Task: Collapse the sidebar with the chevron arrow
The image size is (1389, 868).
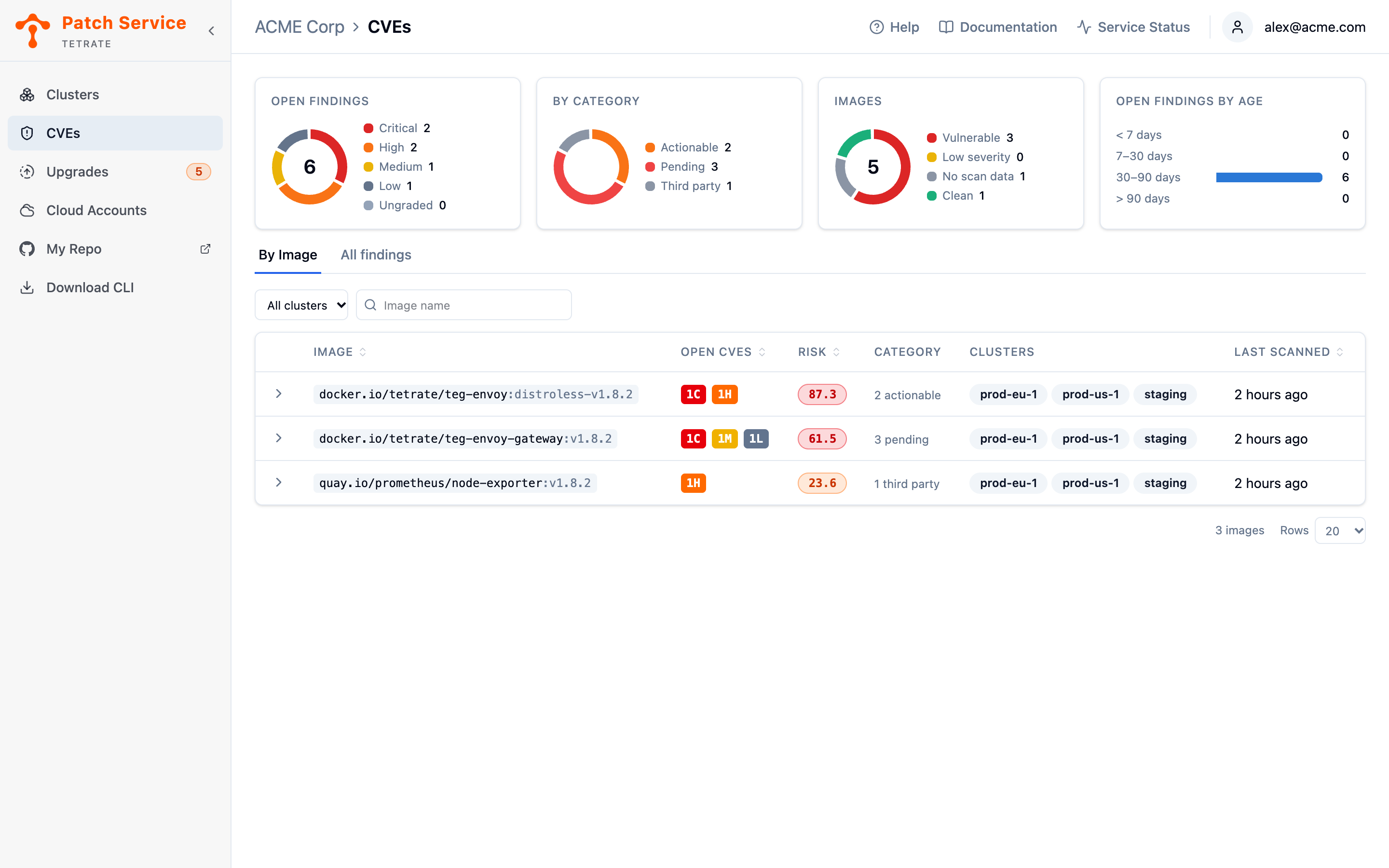Action: [211, 31]
